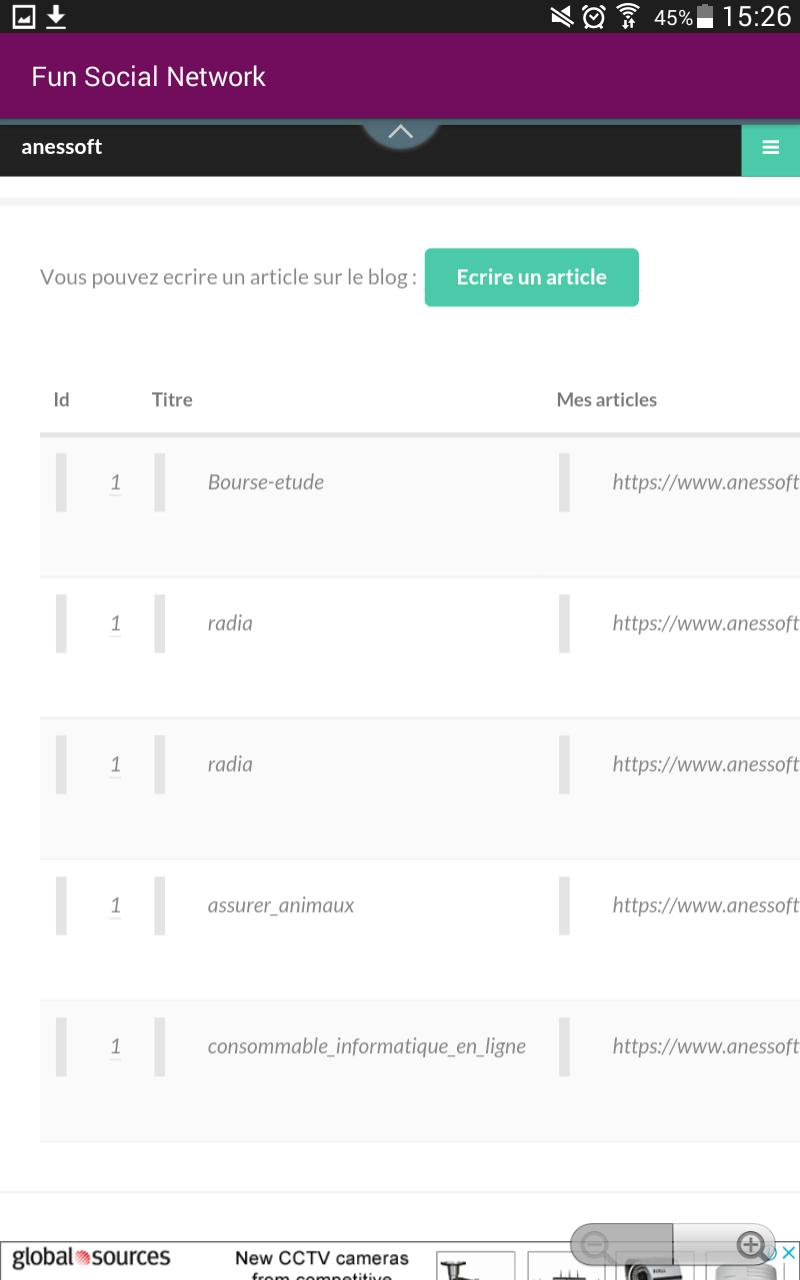Screen dimensions: 800x1280
Task: Open the download notification icon in the status bar
Action: click(56, 16)
